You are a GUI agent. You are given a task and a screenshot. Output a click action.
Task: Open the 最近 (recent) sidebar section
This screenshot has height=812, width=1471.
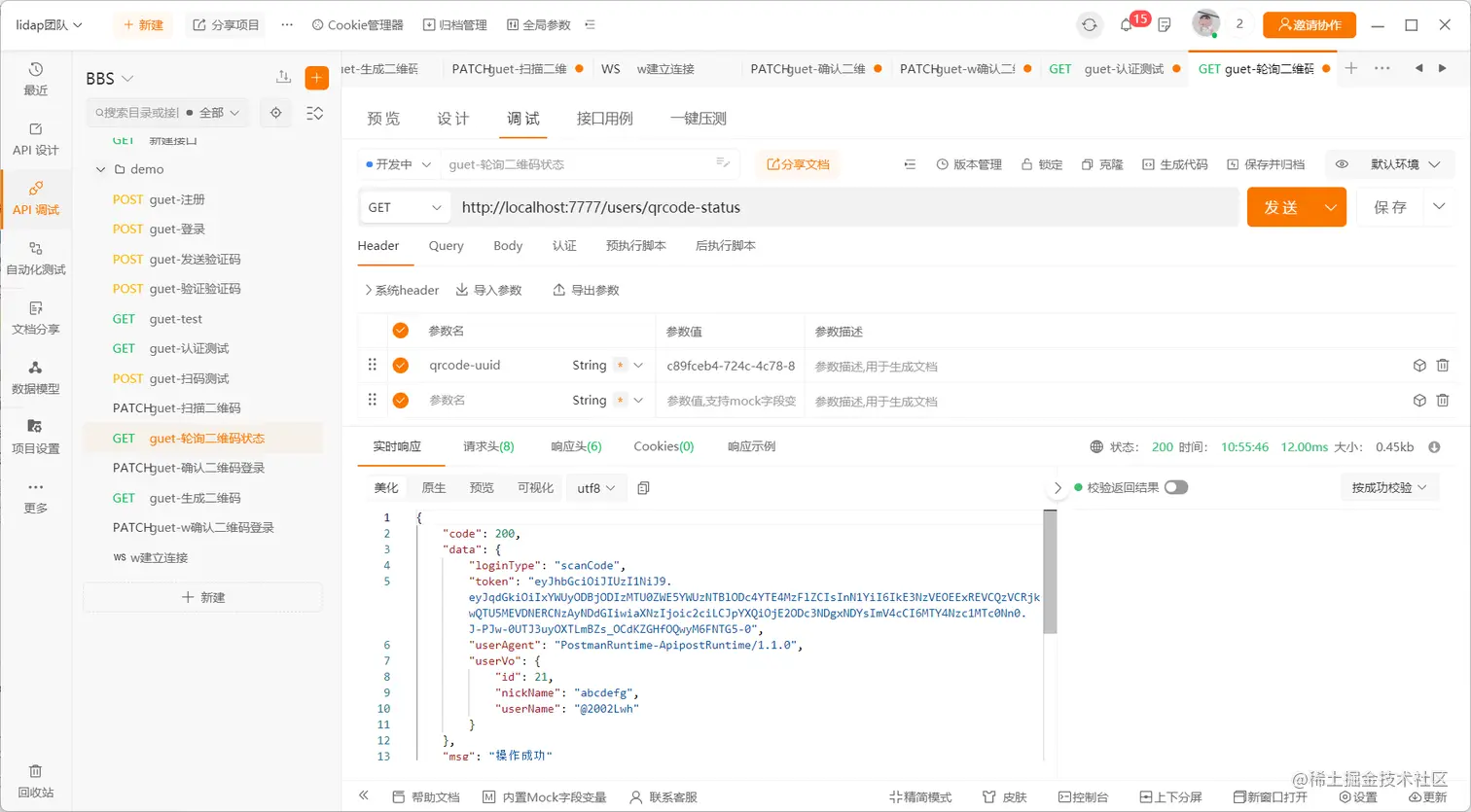click(36, 79)
